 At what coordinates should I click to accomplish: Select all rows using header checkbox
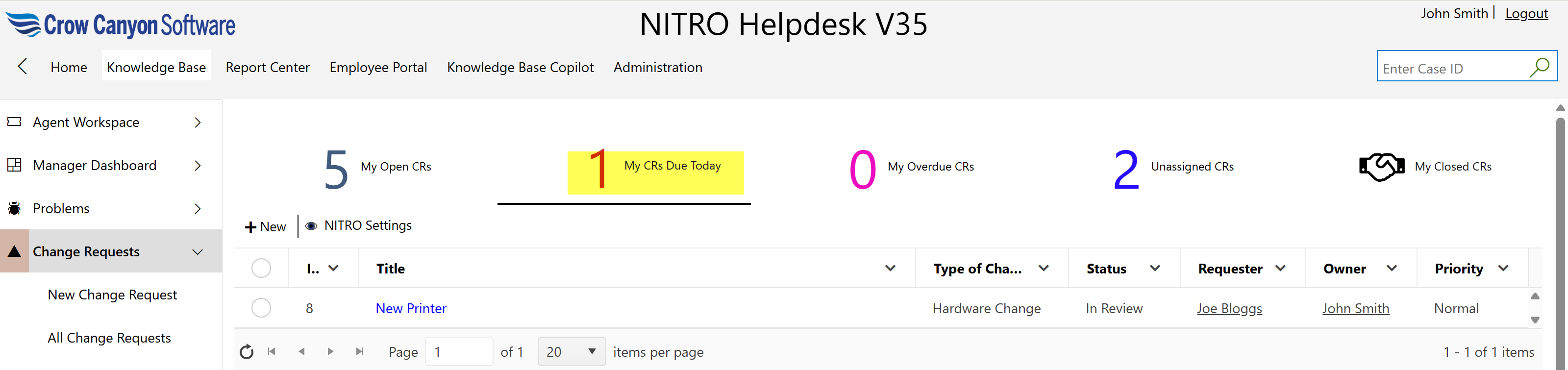261,269
